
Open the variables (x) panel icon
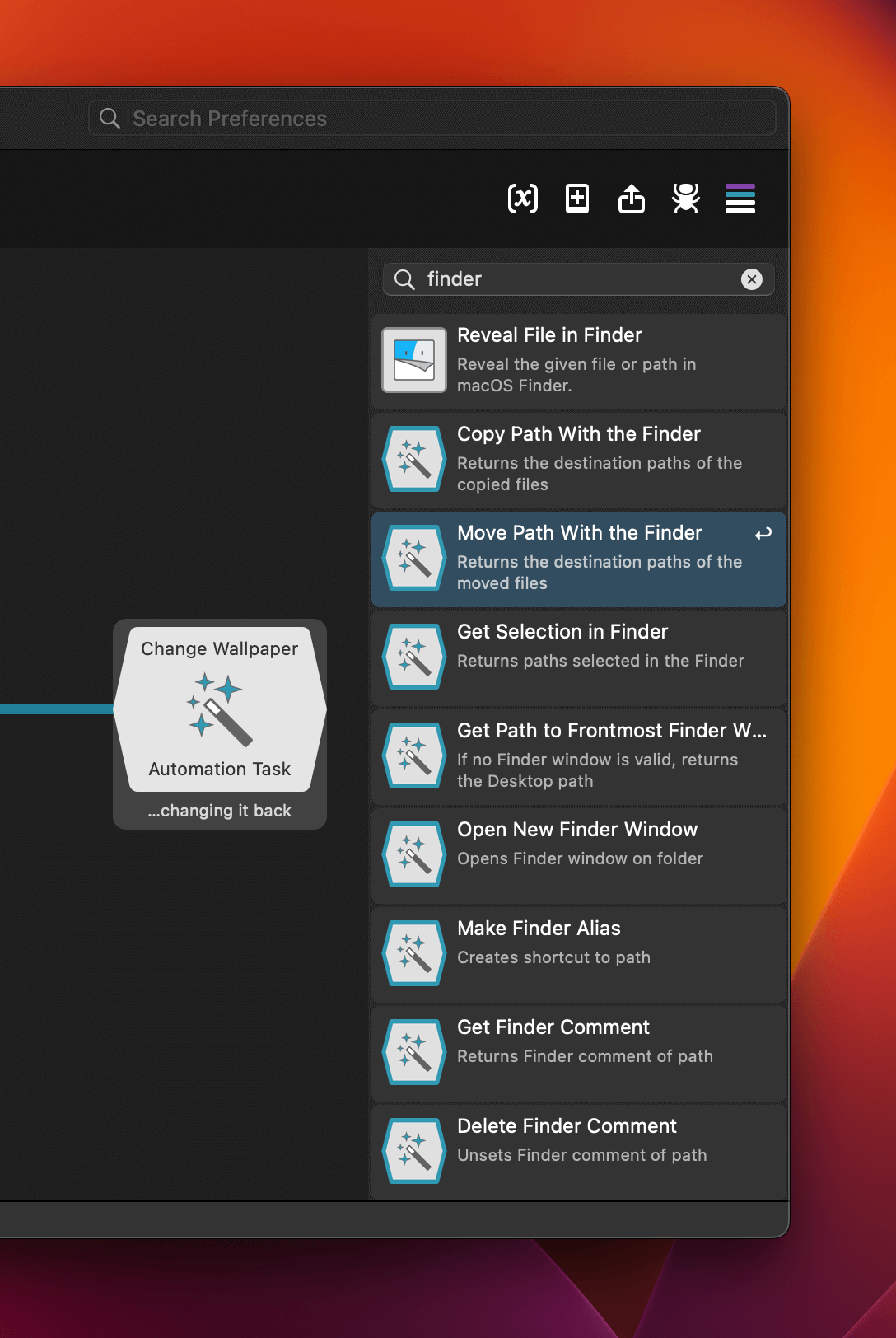pos(523,199)
